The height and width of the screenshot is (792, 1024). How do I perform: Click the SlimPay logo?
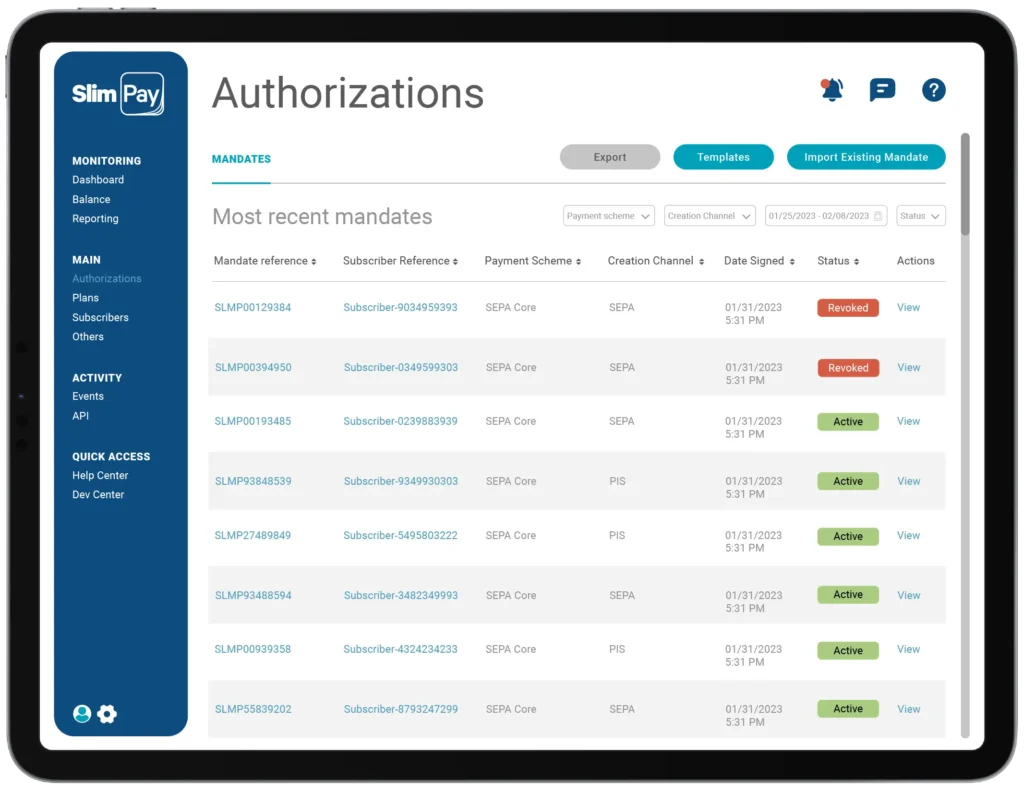pyautogui.click(x=118, y=94)
